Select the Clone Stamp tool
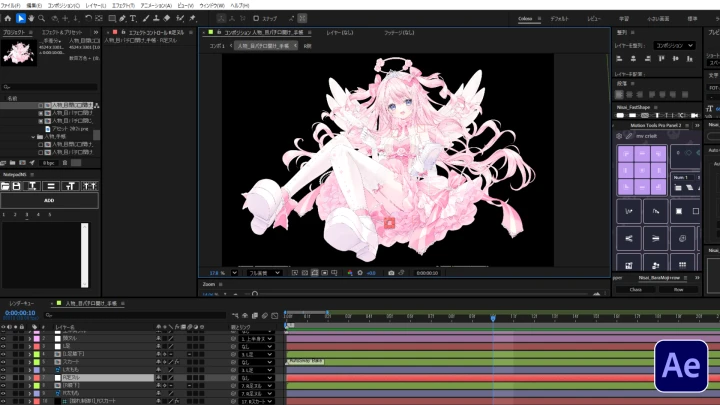This screenshot has height=405, width=720. pyautogui.click(x=156, y=18)
